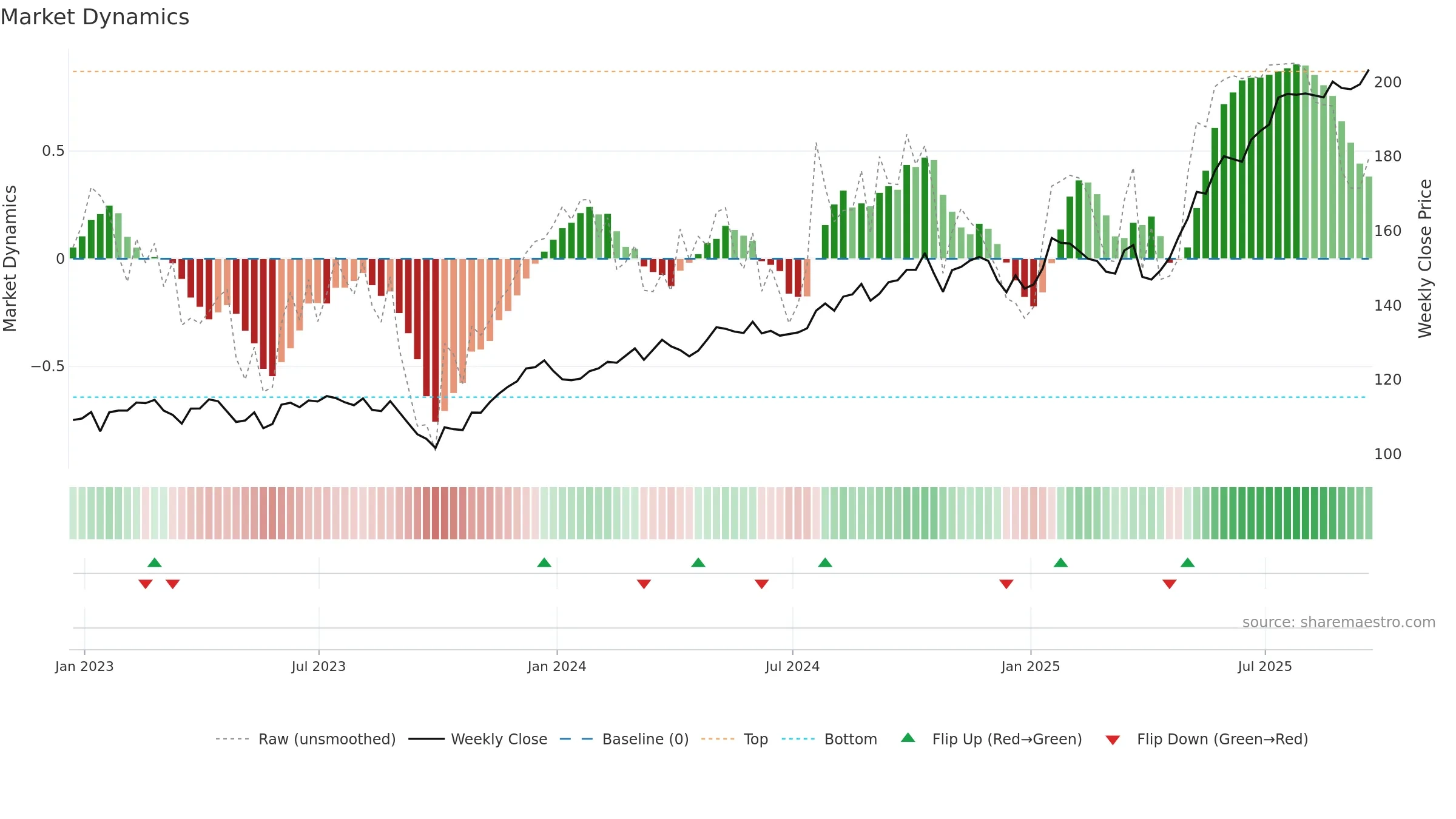Click the flip-up marker just after Jan 2025
The height and width of the screenshot is (819, 1456).
coord(1060,562)
